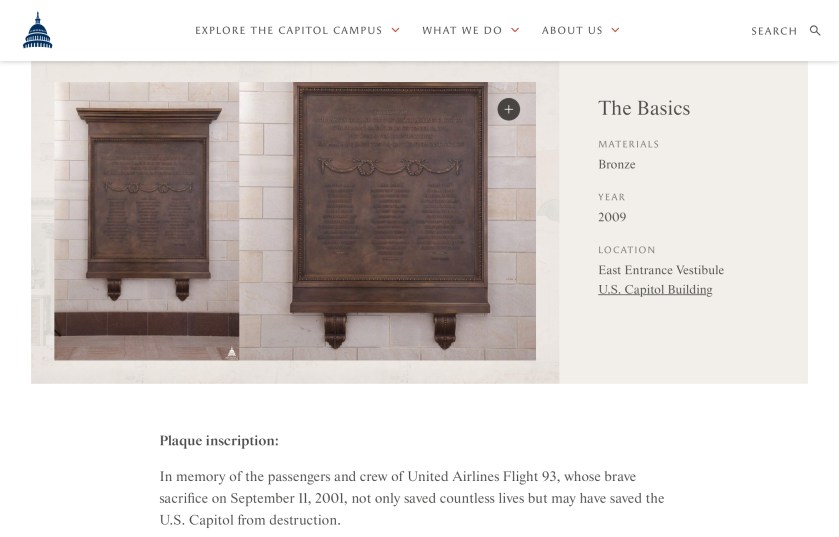Select the larger right plaque photo
This screenshot has width=839, height=537.
click(x=388, y=220)
